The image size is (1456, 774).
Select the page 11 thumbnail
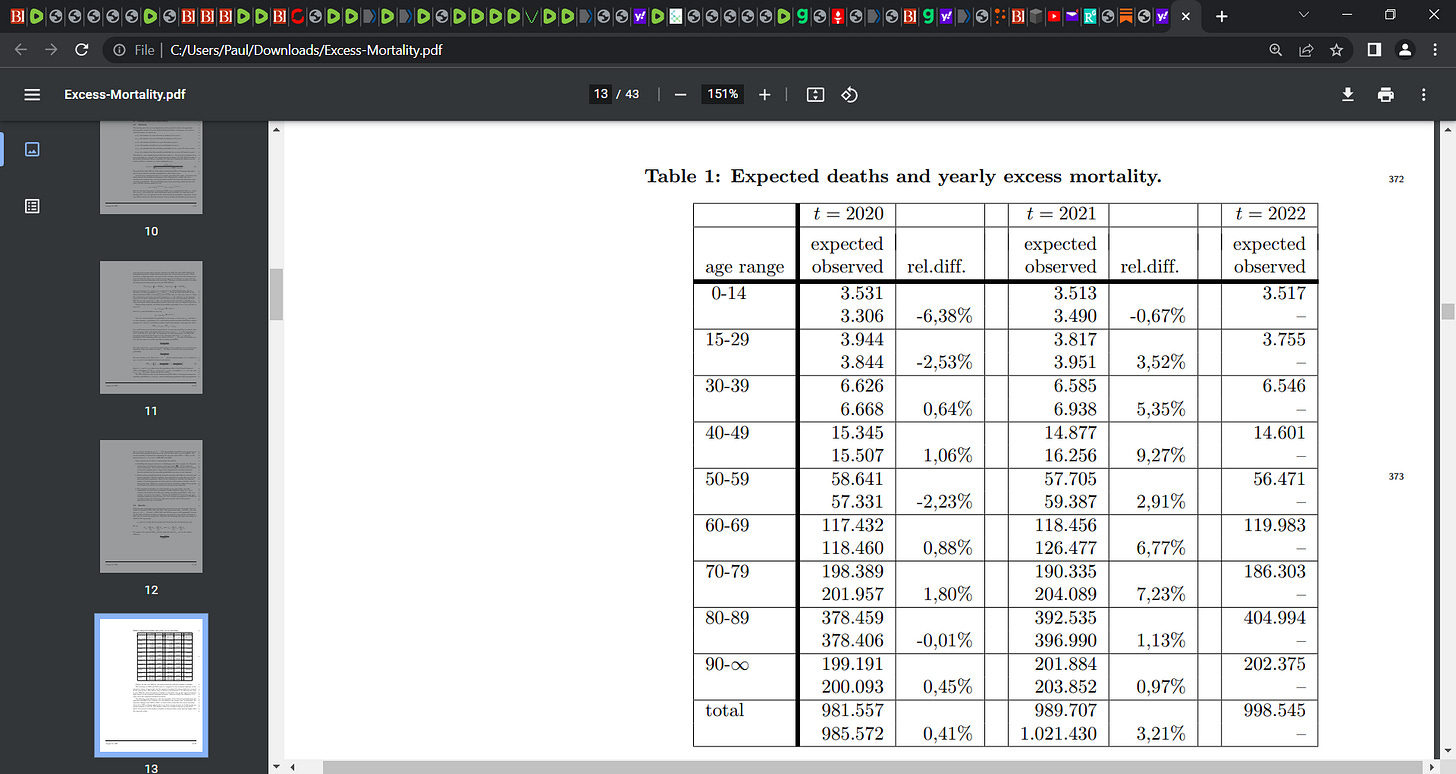pos(151,327)
